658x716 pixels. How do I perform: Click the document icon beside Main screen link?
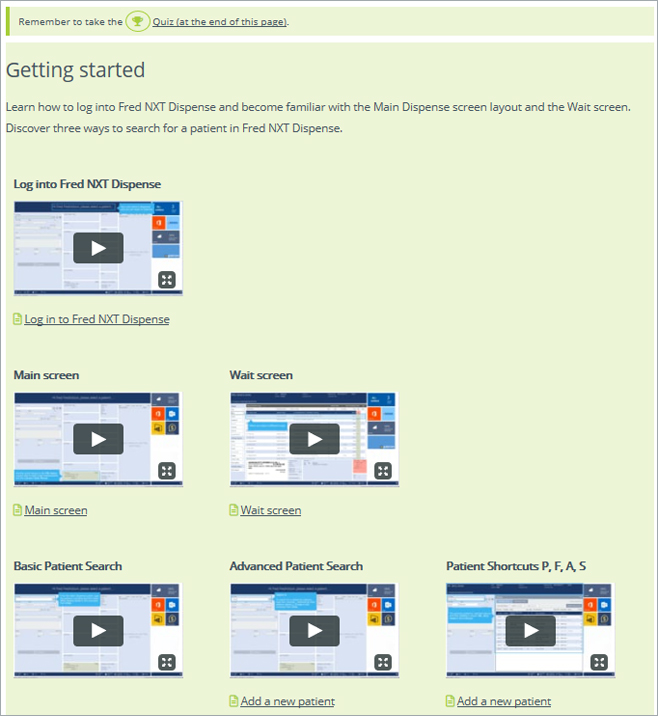[17, 510]
